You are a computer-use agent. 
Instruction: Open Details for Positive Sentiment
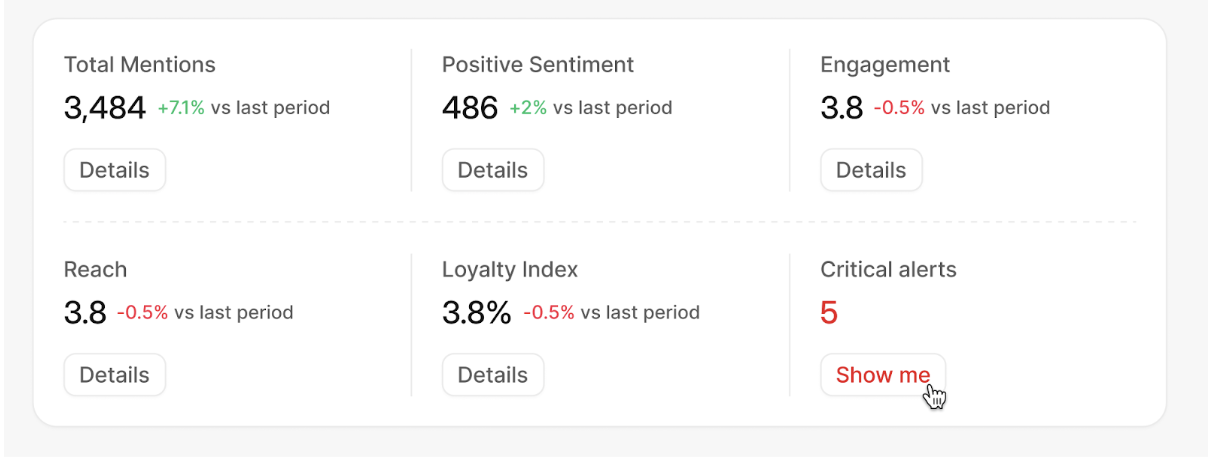493,170
